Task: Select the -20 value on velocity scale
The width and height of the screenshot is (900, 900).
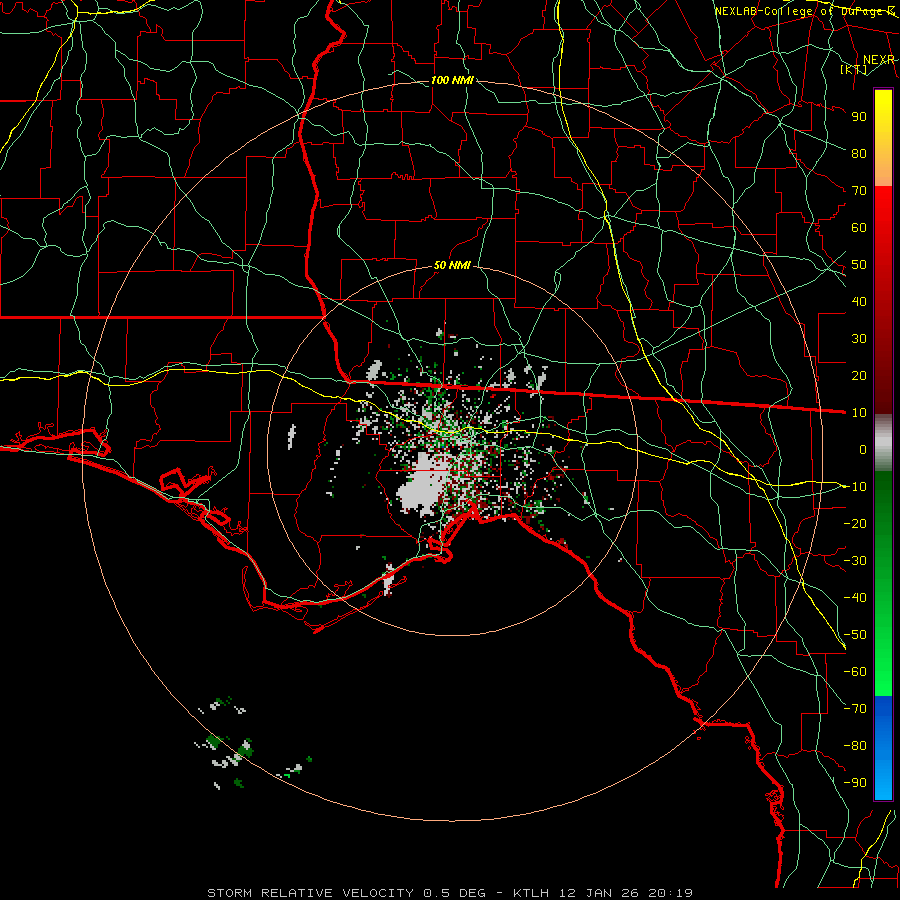Action: coord(855,523)
